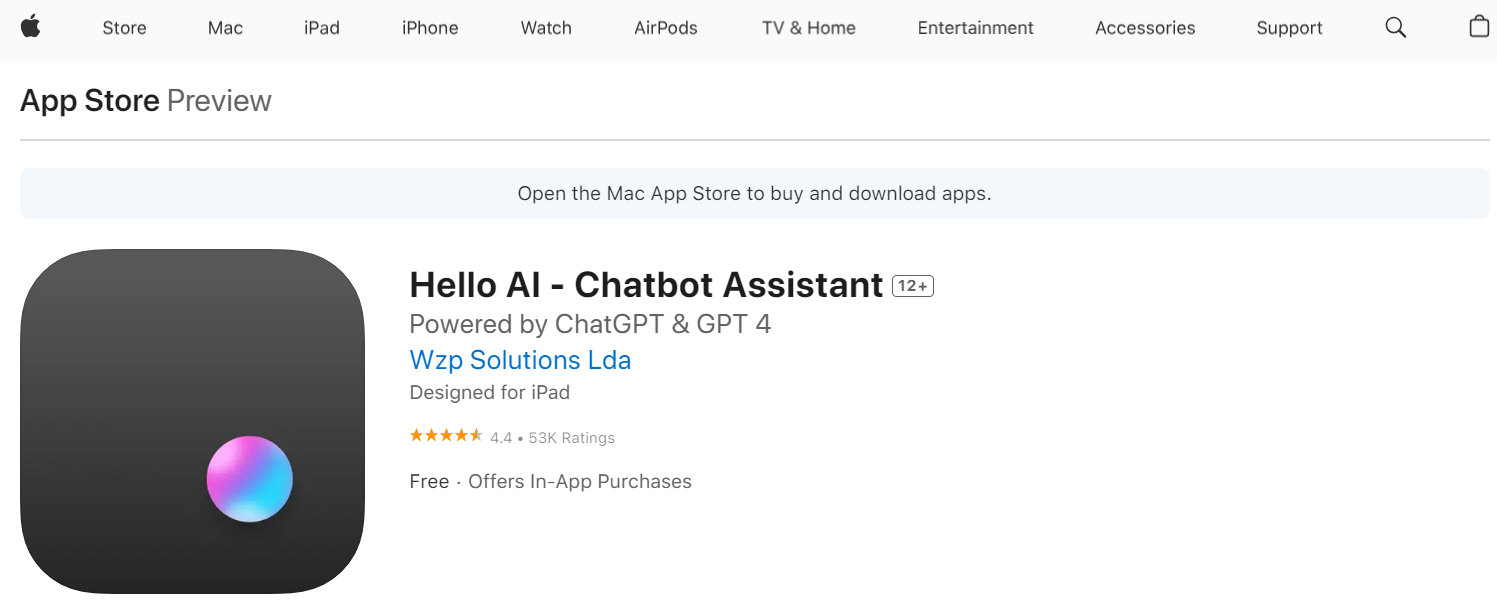The width and height of the screenshot is (1497, 603).
Task: Click the 53K Ratings text
Action: click(572, 438)
